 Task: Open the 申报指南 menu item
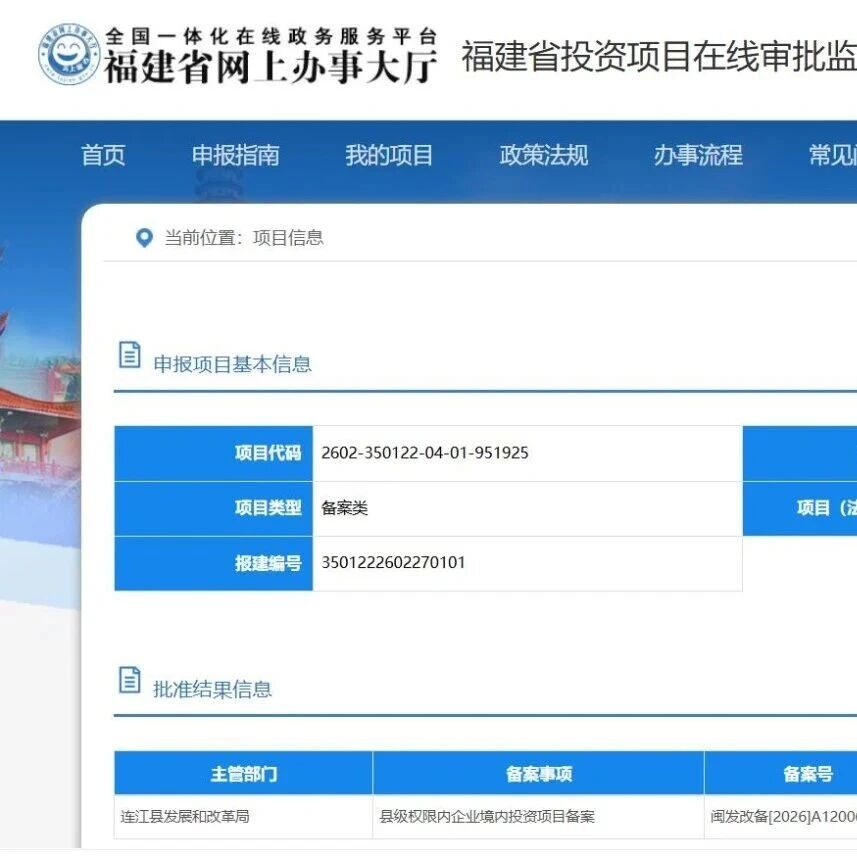pos(235,155)
